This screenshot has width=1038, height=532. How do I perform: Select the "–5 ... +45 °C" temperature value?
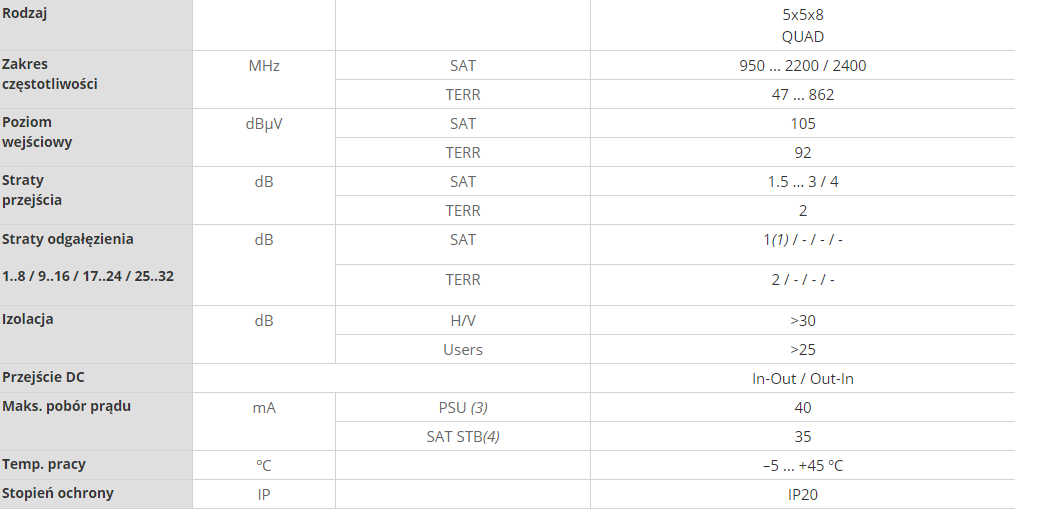pos(802,466)
